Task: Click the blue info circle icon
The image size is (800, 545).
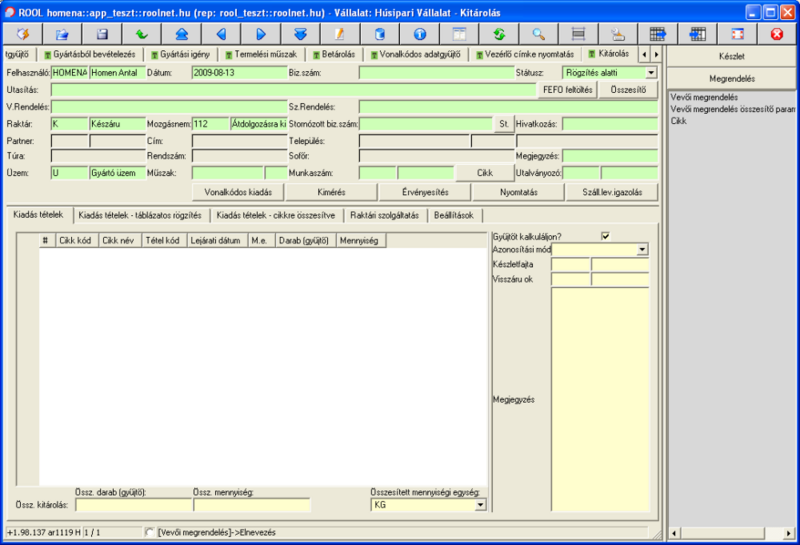Action: (x=420, y=34)
